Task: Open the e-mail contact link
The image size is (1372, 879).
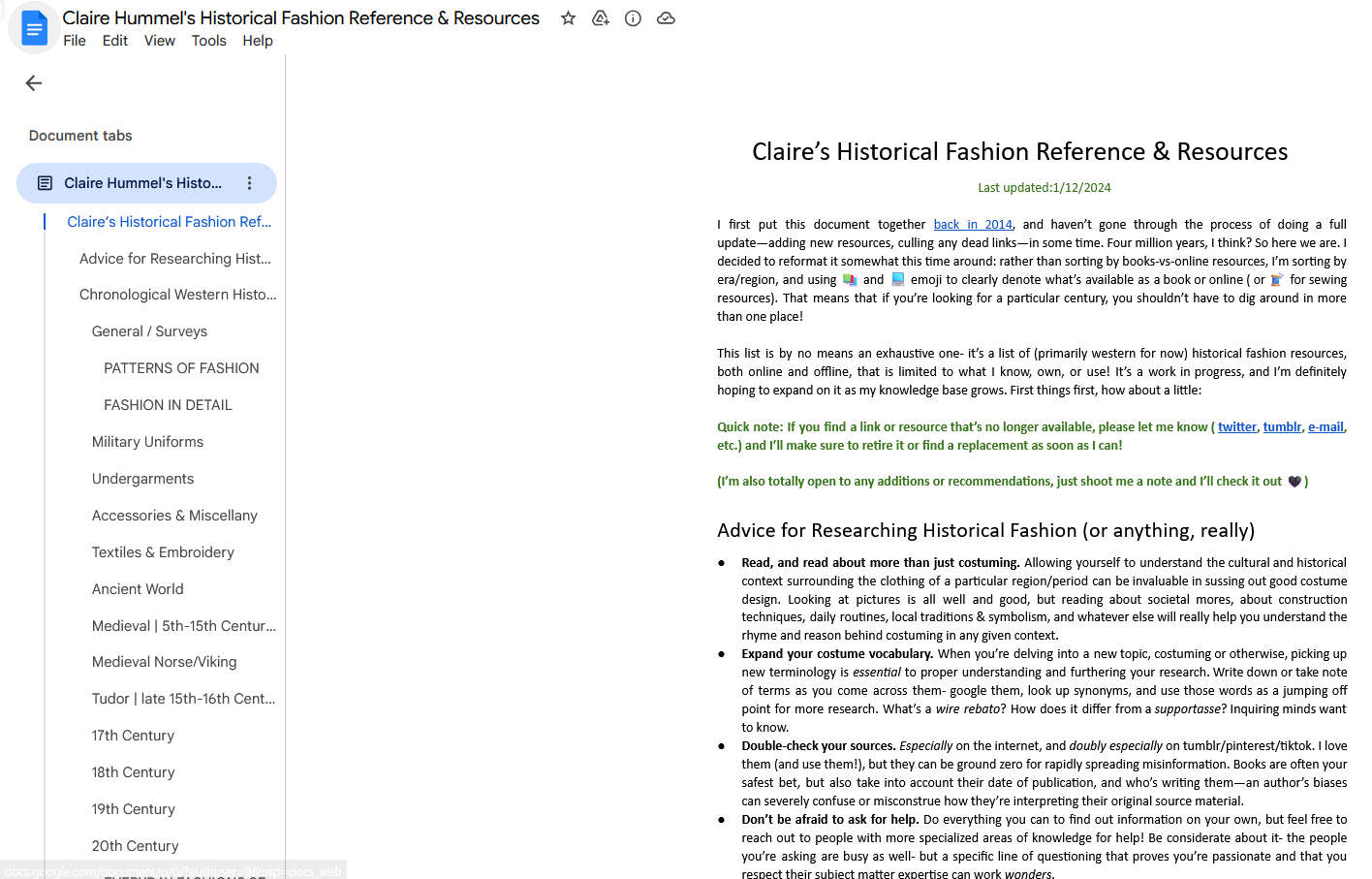Action: click(1325, 426)
